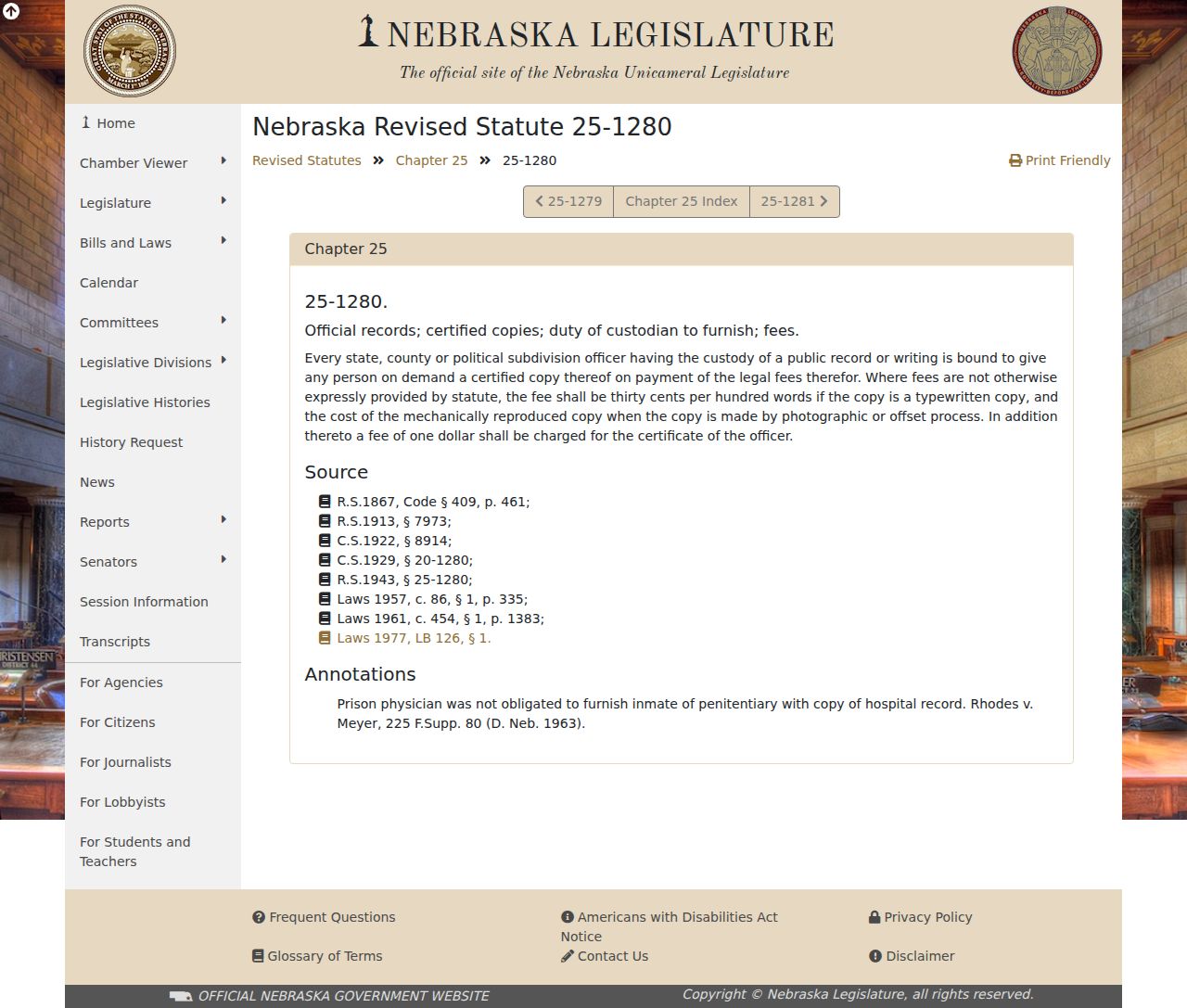Image resolution: width=1187 pixels, height=1008 pixels.
Task: Click book icon beside C.S.1922, § 8914
Action: point(325,540)
